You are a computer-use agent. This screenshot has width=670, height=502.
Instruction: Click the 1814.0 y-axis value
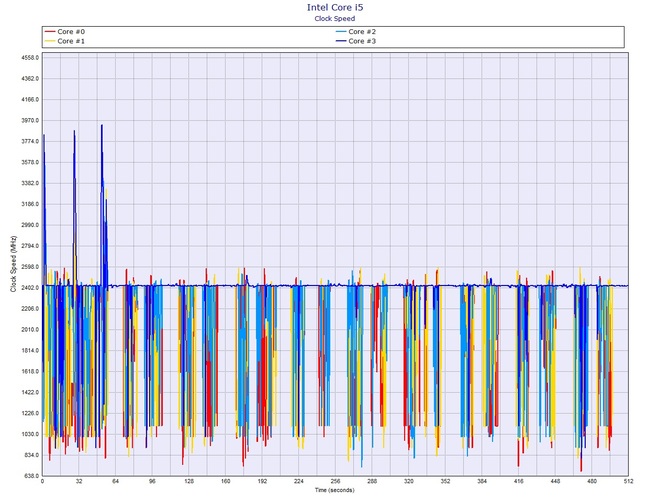31,350
